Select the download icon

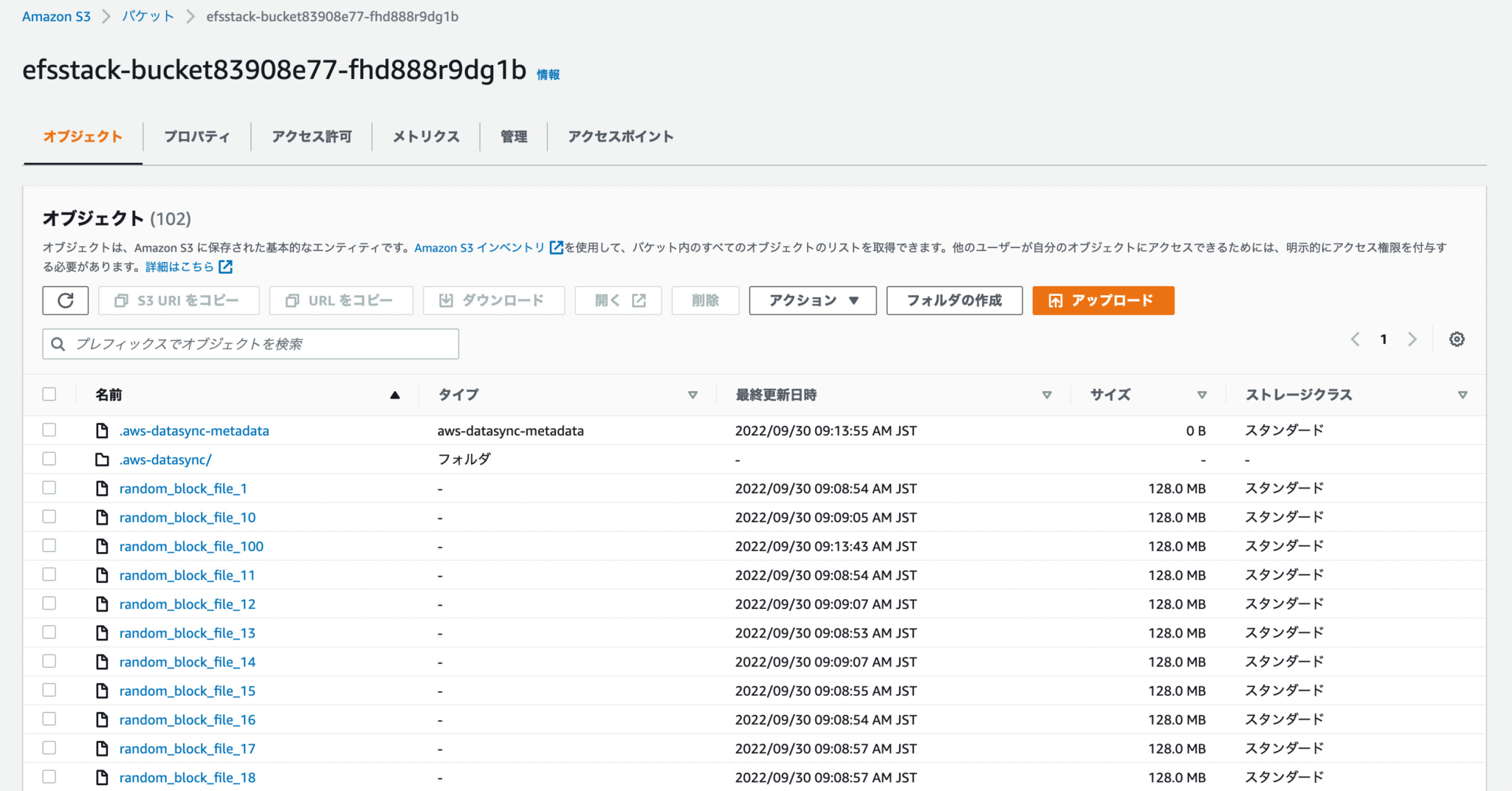tap(446, 300)
